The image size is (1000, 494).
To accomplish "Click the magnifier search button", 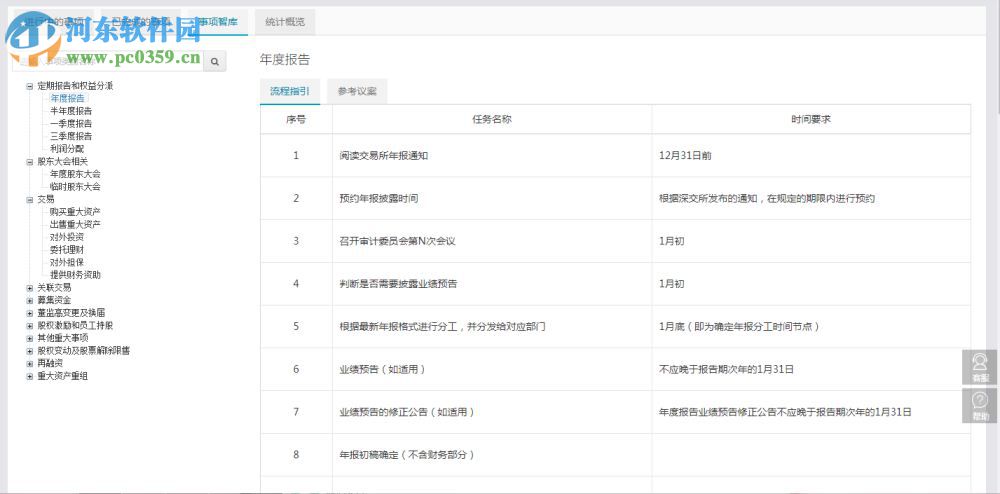I will pos(215,61).
